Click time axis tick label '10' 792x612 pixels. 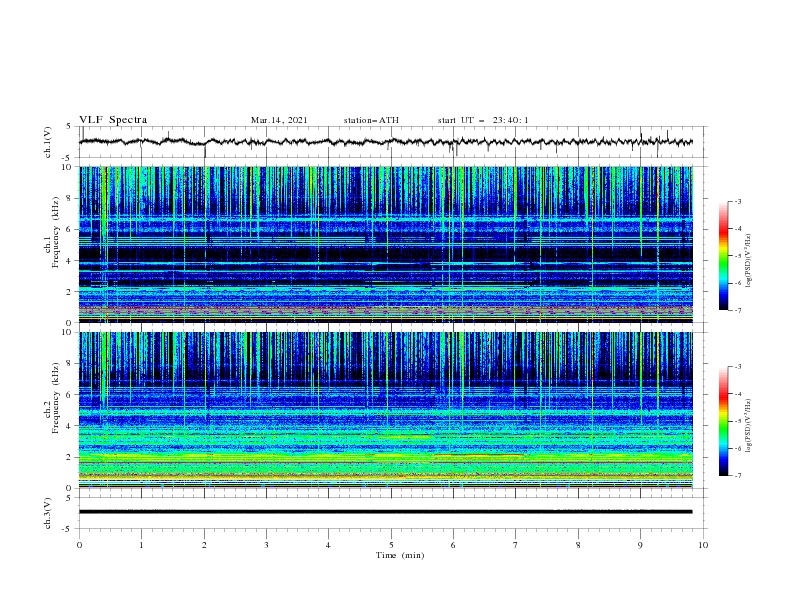tap(703, 545)
